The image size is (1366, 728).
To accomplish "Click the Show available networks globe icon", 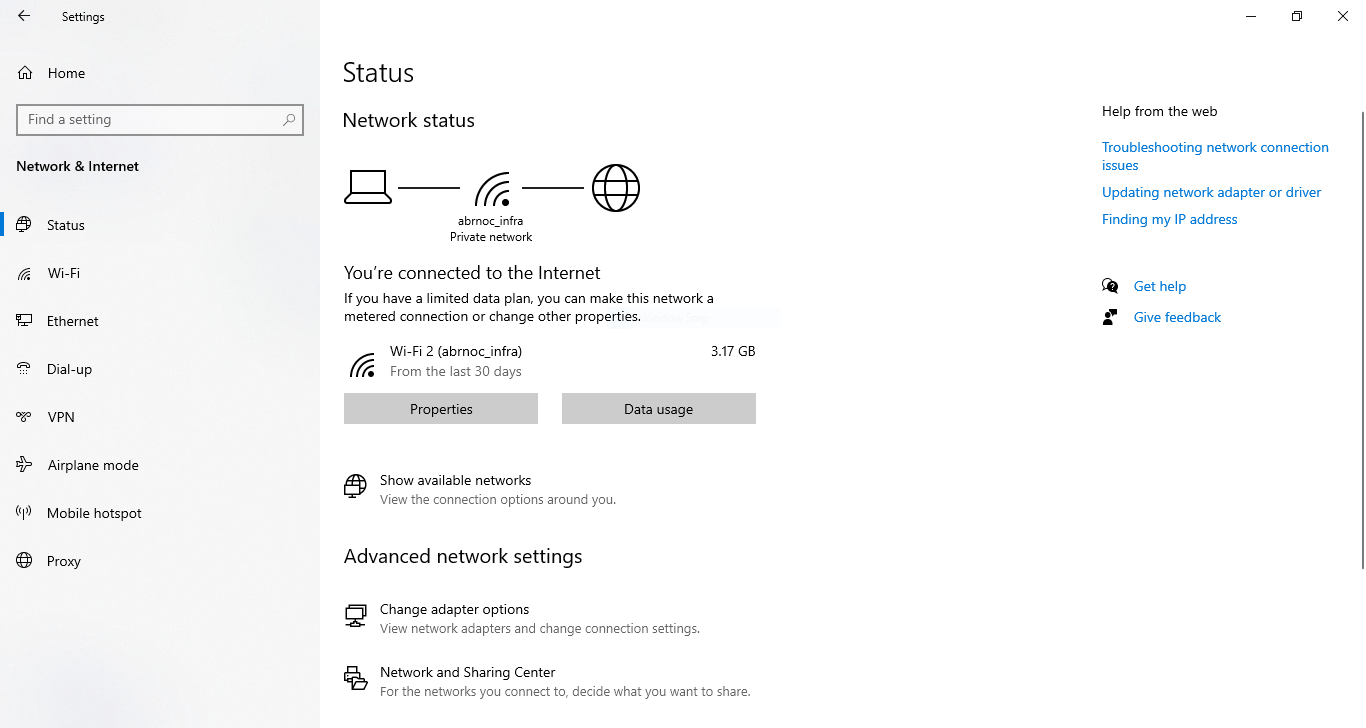I will tap(355, 487).
